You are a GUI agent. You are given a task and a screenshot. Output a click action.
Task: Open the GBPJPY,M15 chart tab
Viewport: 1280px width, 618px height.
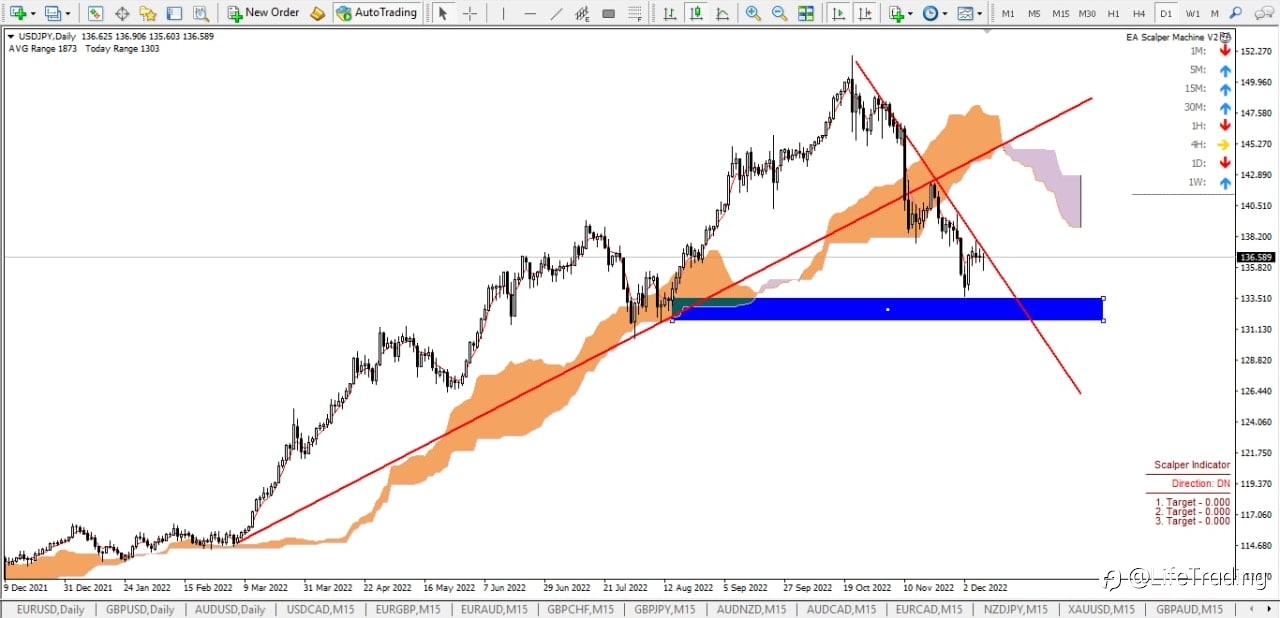665,609
